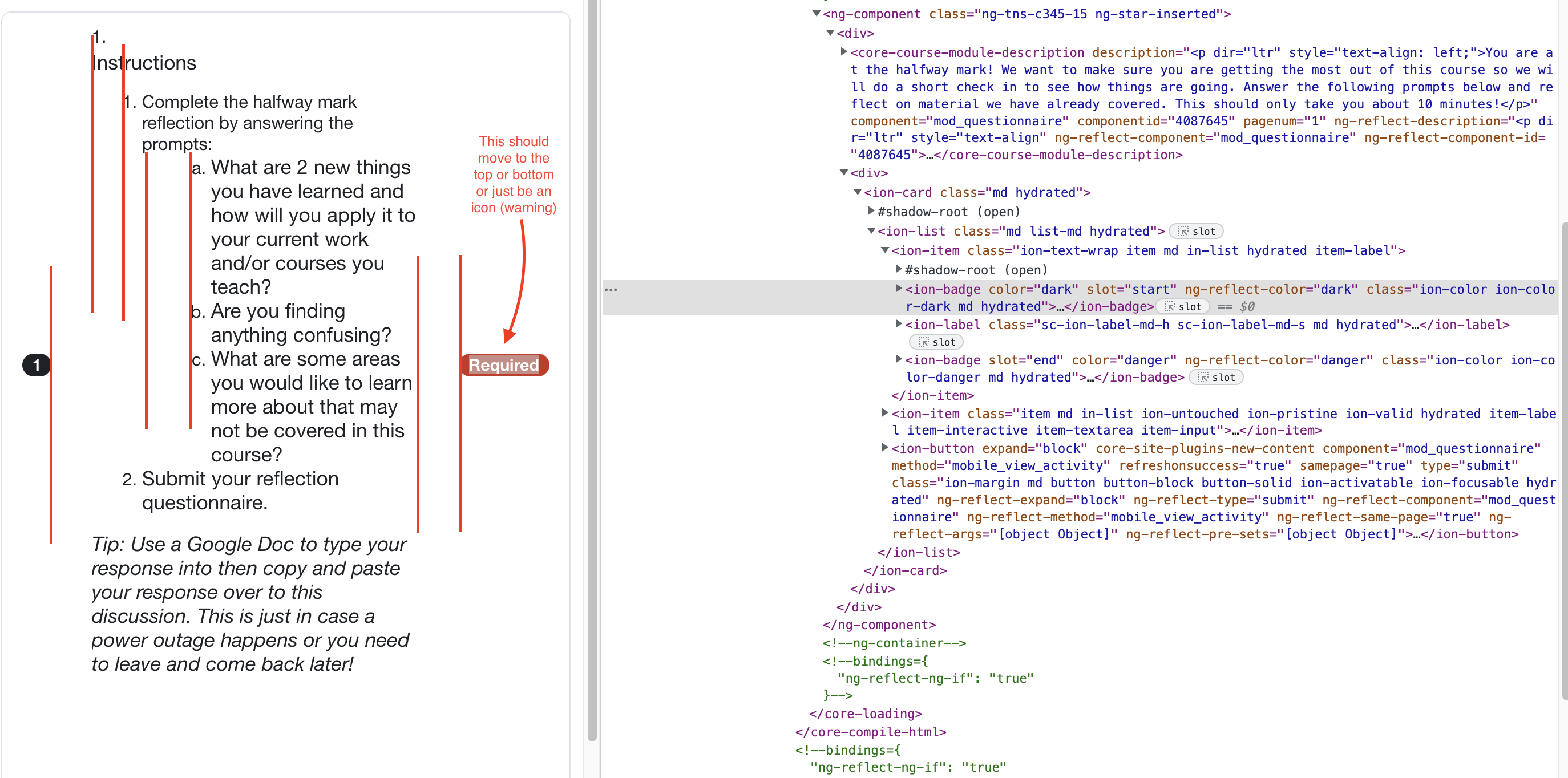Click the red Required badge
1568x778 pixels.
[504, 365]
